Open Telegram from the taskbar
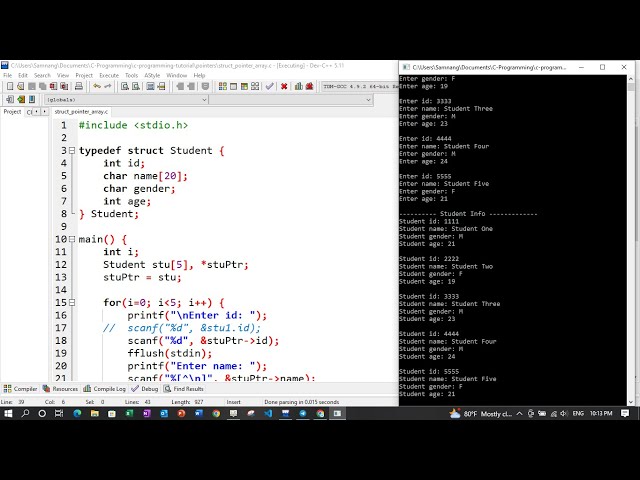 [303, 413]
